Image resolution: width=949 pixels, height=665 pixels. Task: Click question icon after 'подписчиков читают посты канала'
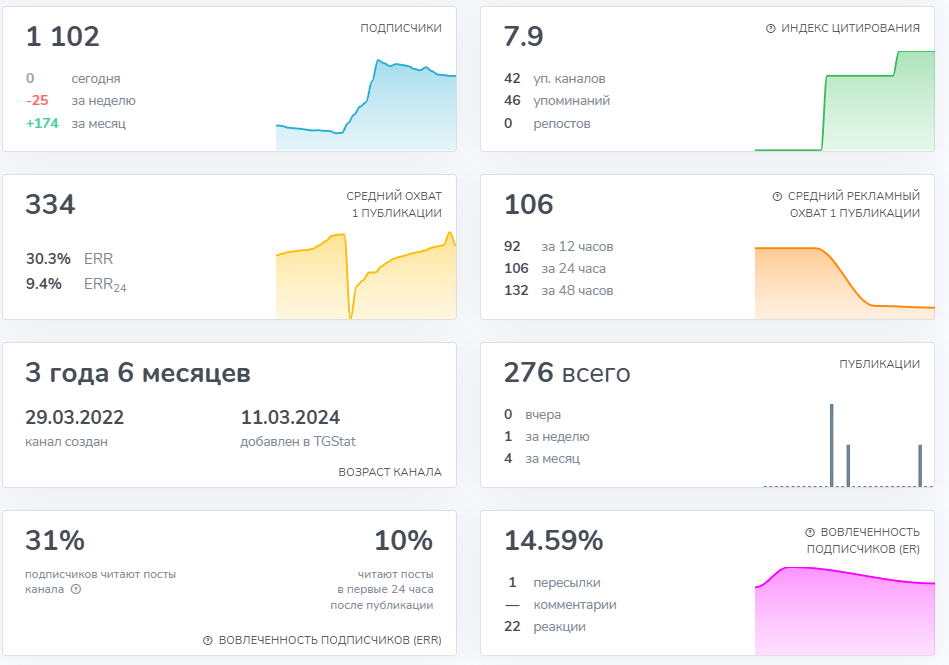point(76,590)
